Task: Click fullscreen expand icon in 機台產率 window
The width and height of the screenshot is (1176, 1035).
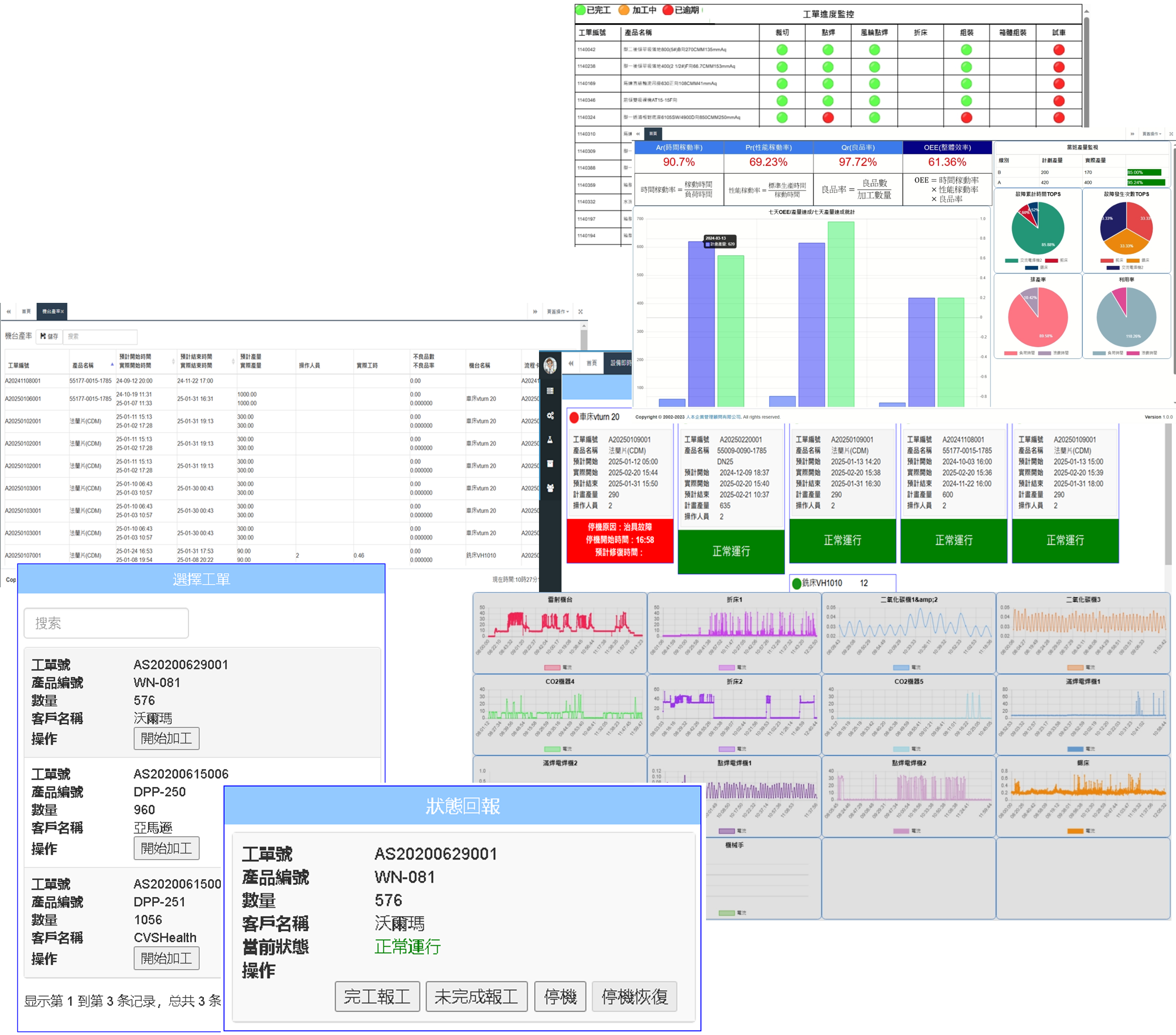Action: click(581, 312)
